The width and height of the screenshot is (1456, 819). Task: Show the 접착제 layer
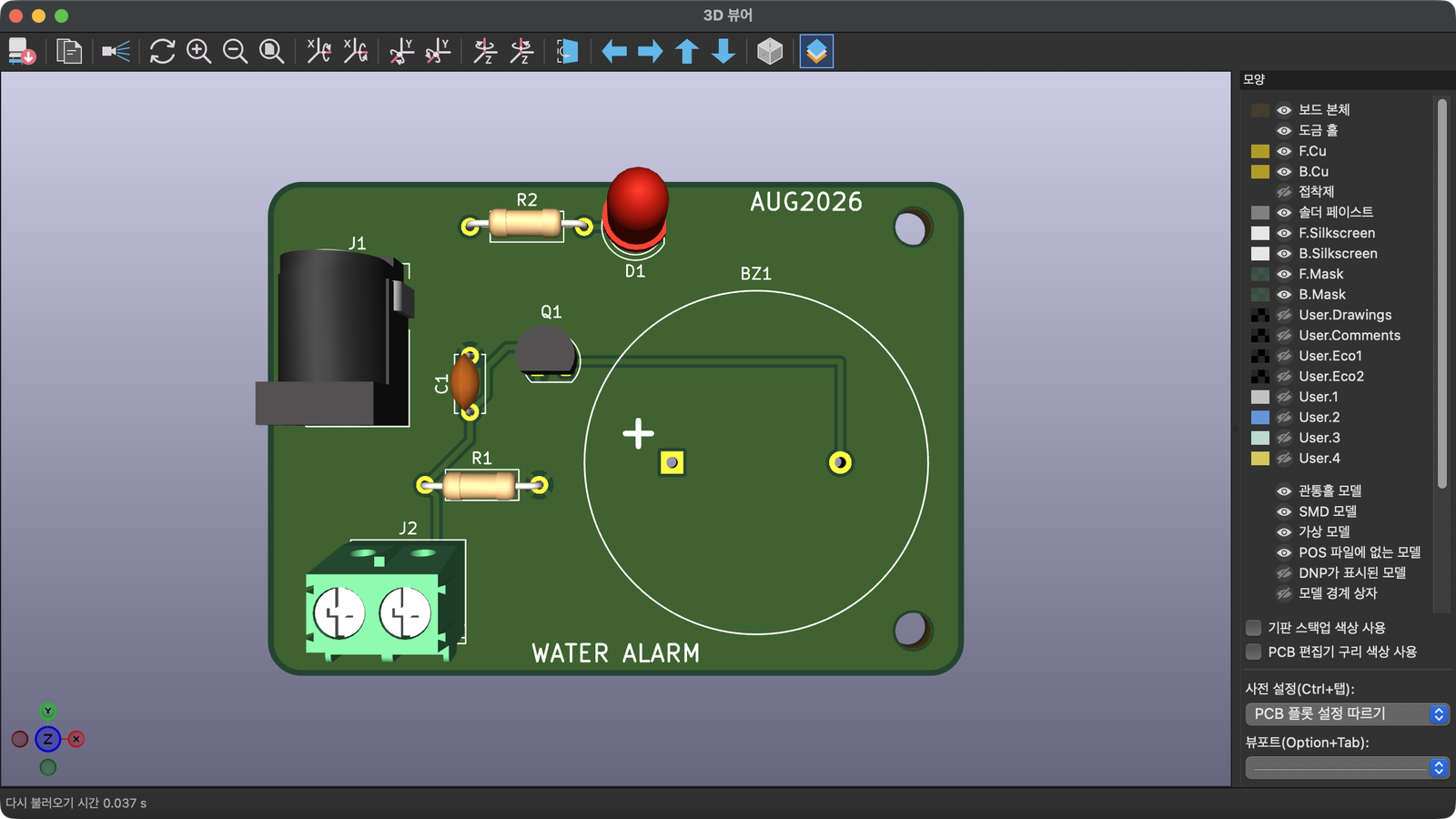(x=1284, y=192)
